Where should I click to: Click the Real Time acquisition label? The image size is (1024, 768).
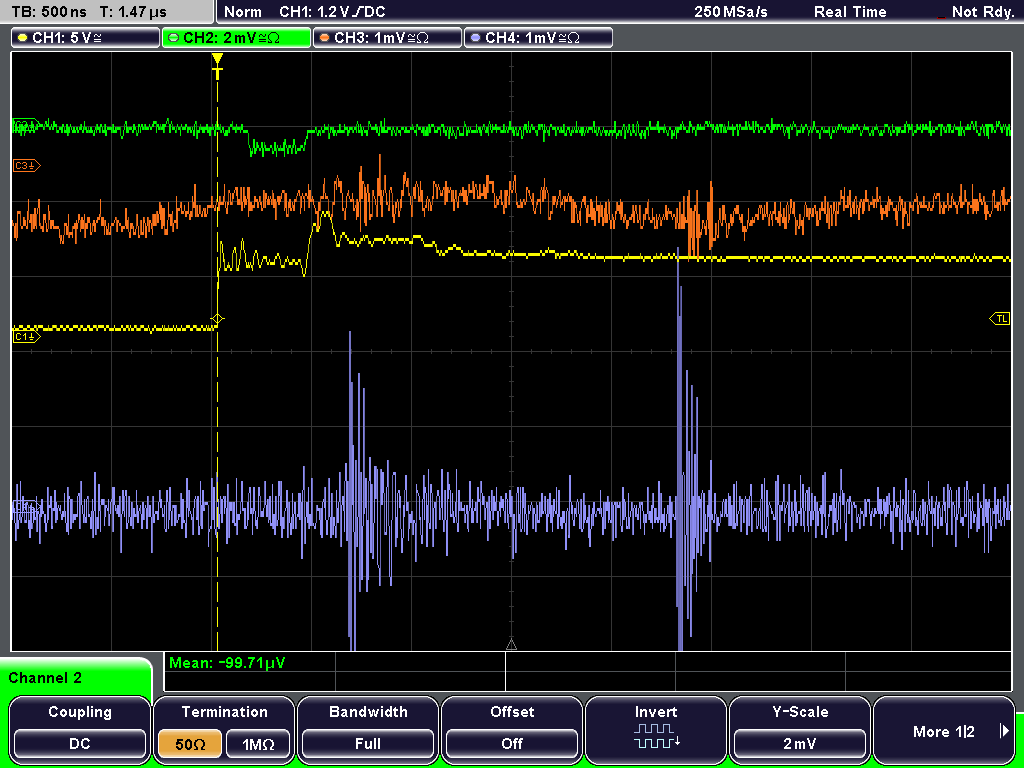(x=850, y=12)
